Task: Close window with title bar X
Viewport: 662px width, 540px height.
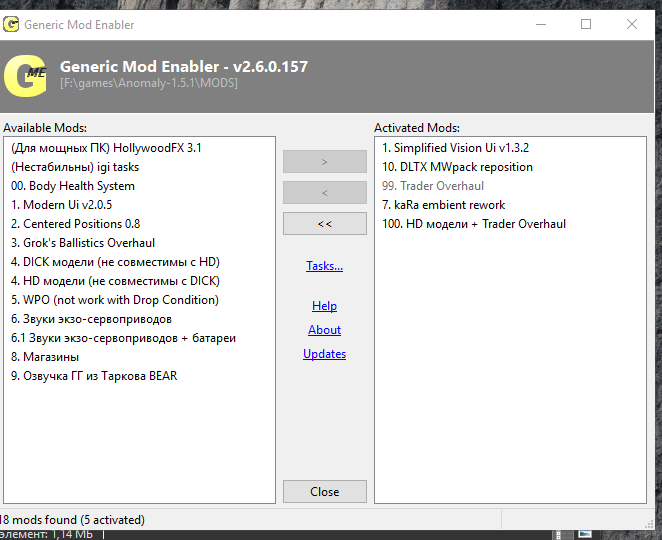Action: (632, 24)
